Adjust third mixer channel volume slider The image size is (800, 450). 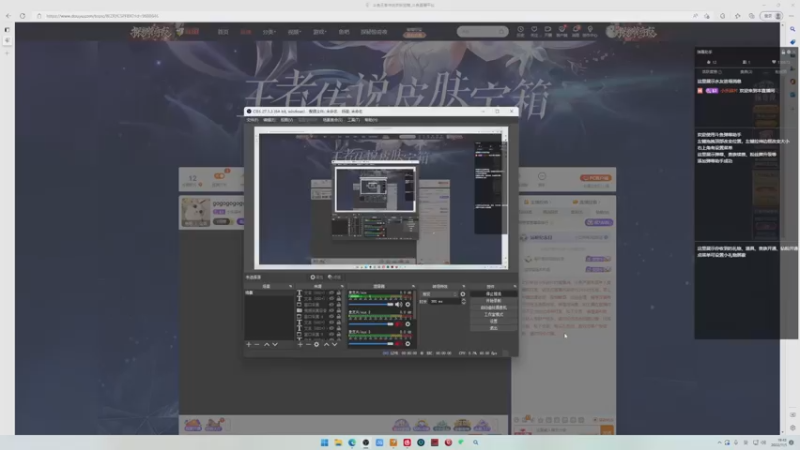[x=371, y=344]
